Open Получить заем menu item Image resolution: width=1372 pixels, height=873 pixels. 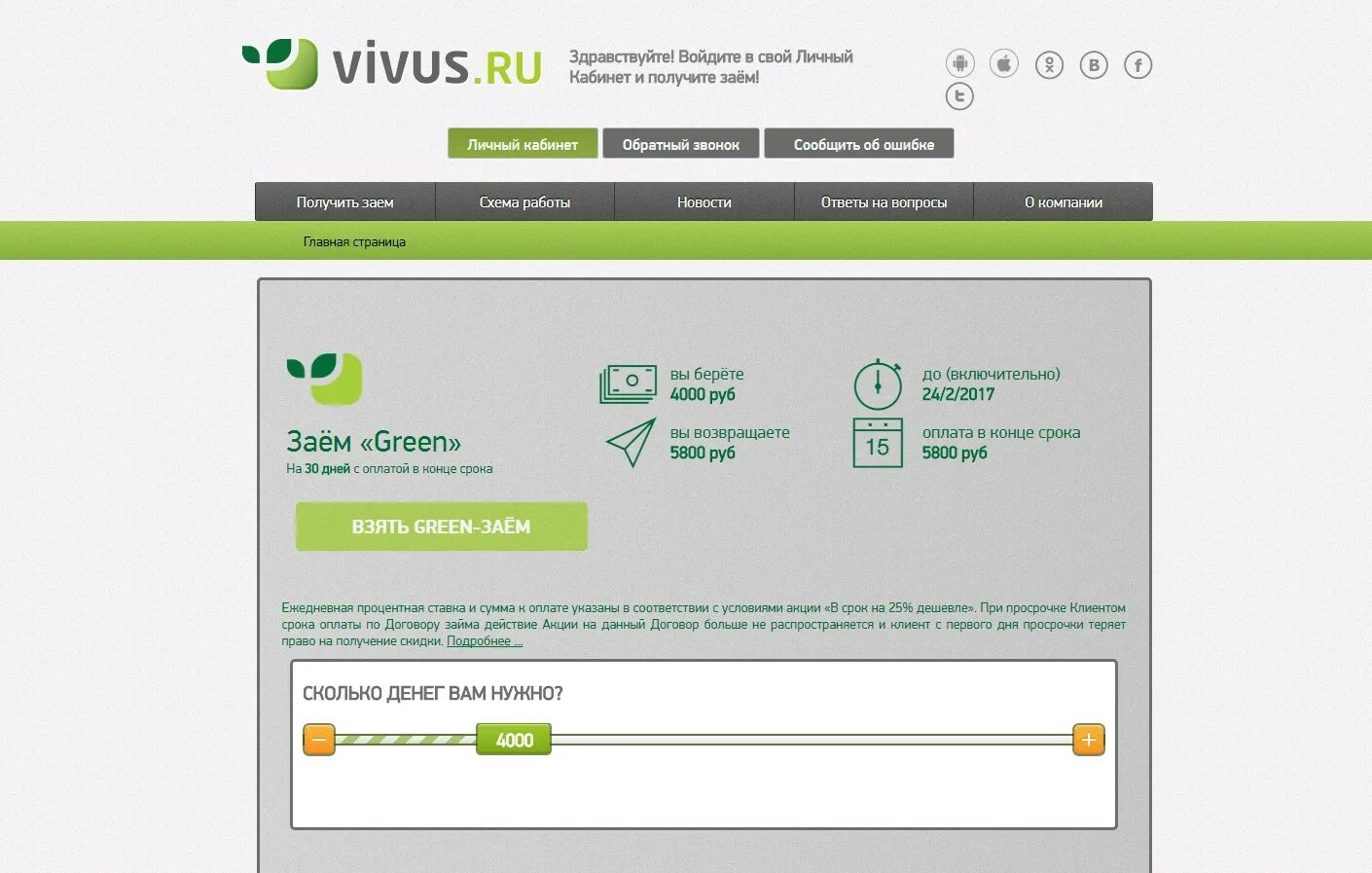345,201
